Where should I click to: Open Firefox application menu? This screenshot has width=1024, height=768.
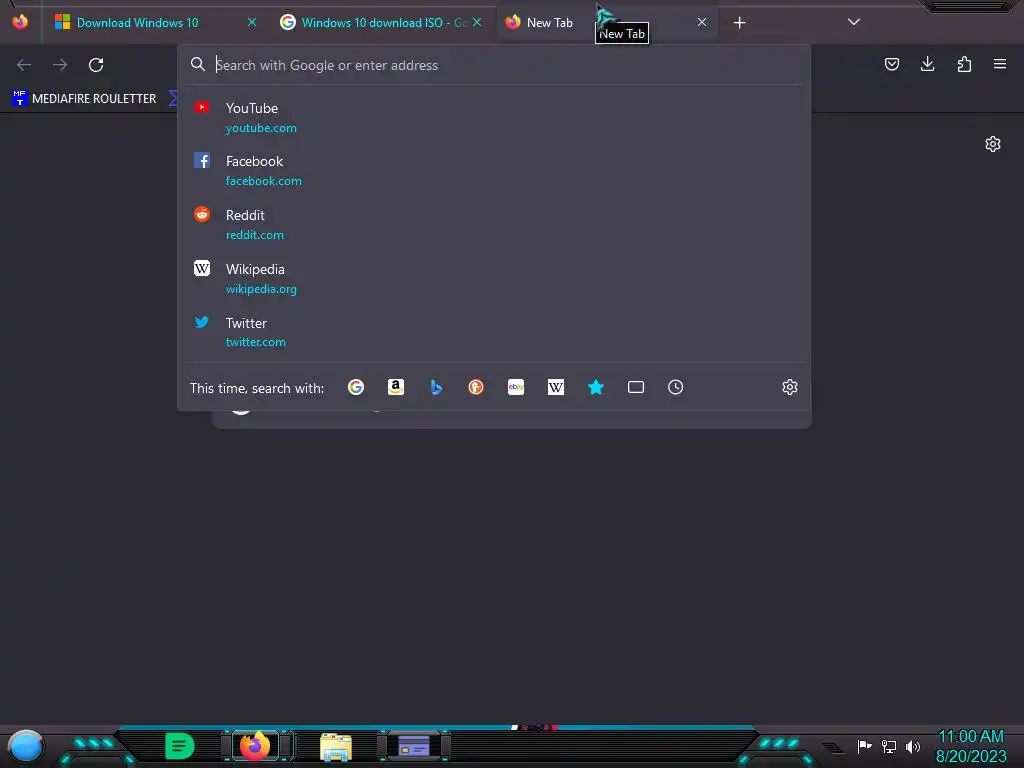click(1000, 64)
